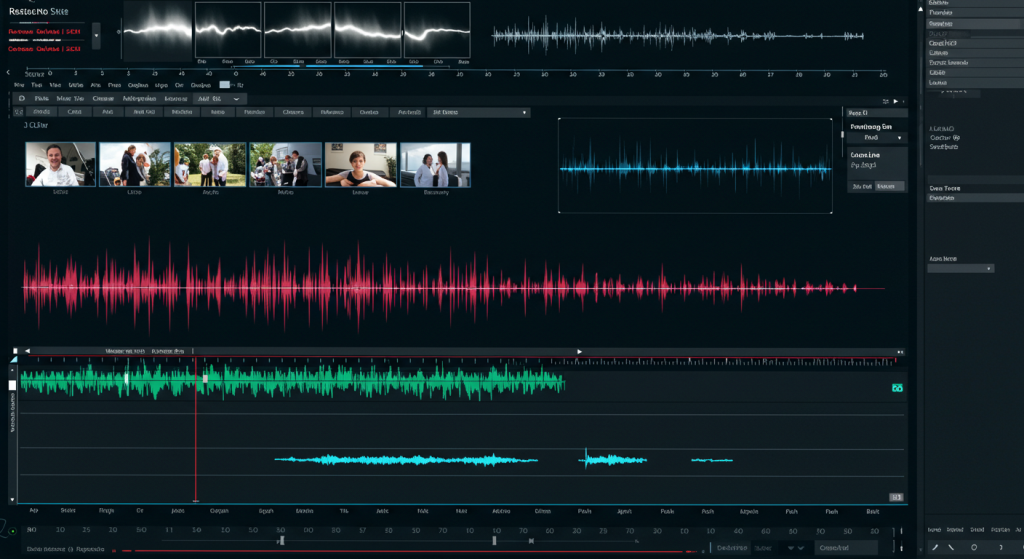
Task: Click the light blue swatch in the menu row
Action: click(225, 86)
